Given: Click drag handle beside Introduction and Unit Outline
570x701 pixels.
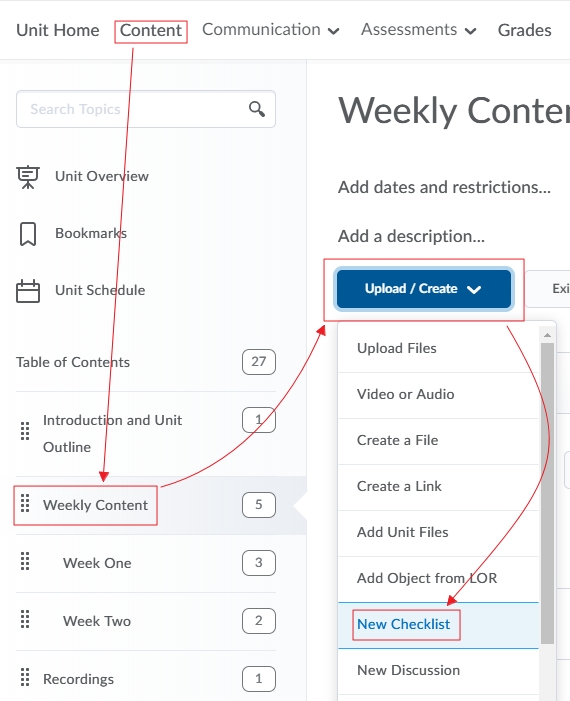Looking at the screenshot, I should (x=25, y=431).
